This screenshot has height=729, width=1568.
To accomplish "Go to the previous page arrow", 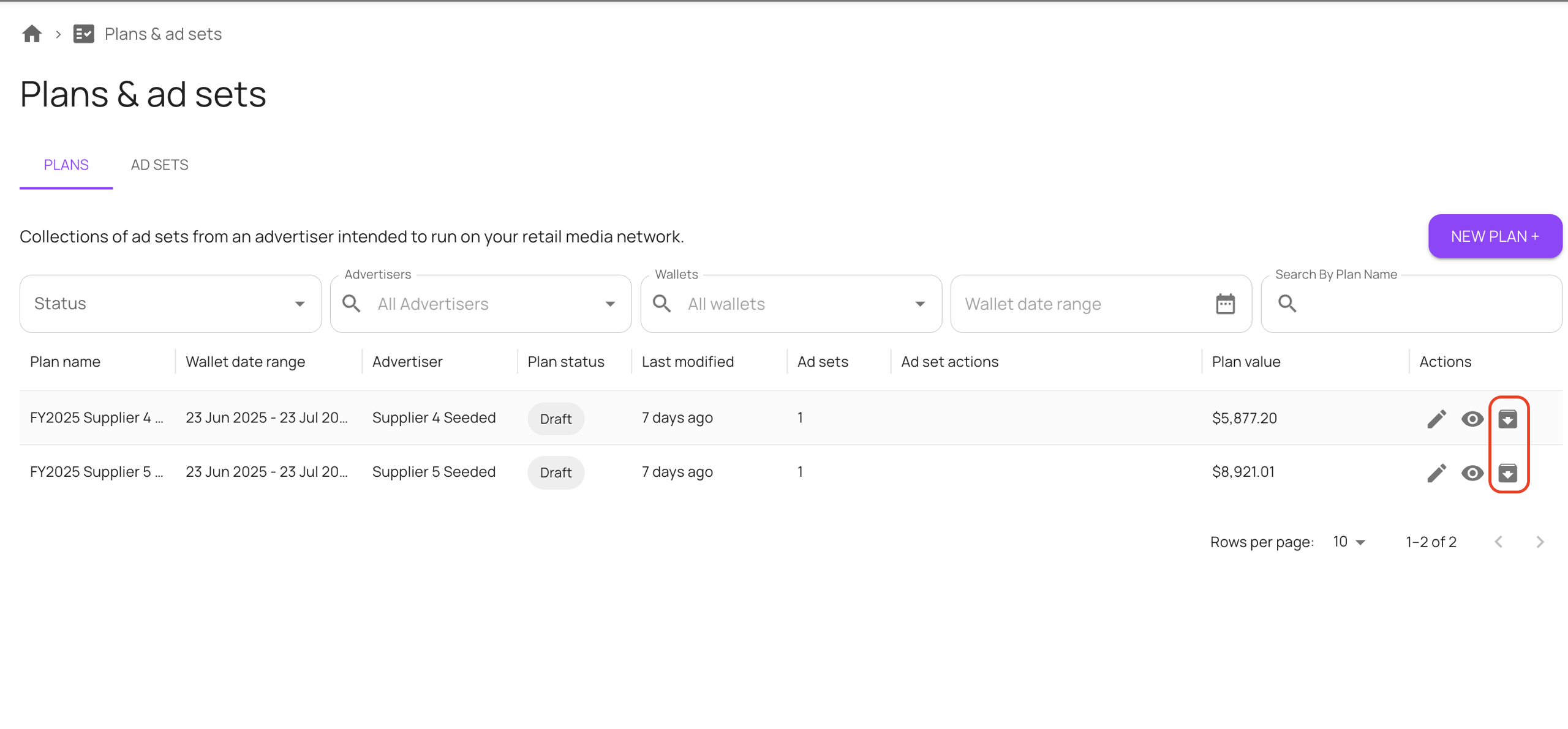I will pos(1498,542).
